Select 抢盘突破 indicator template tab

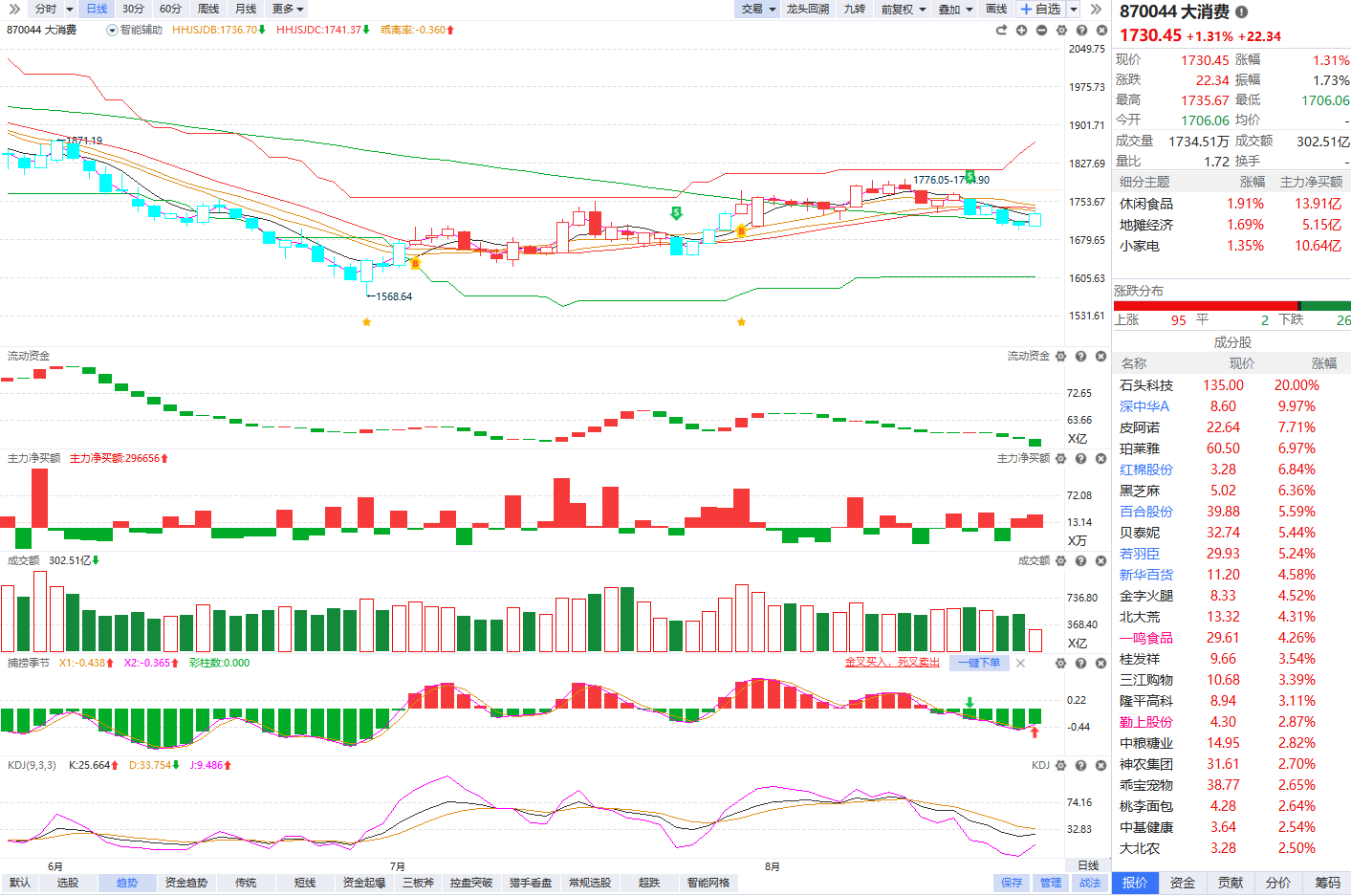(x=469, y=883)
